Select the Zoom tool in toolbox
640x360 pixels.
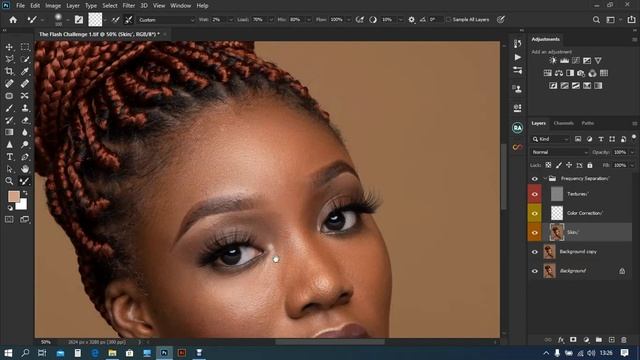[9, 181]
